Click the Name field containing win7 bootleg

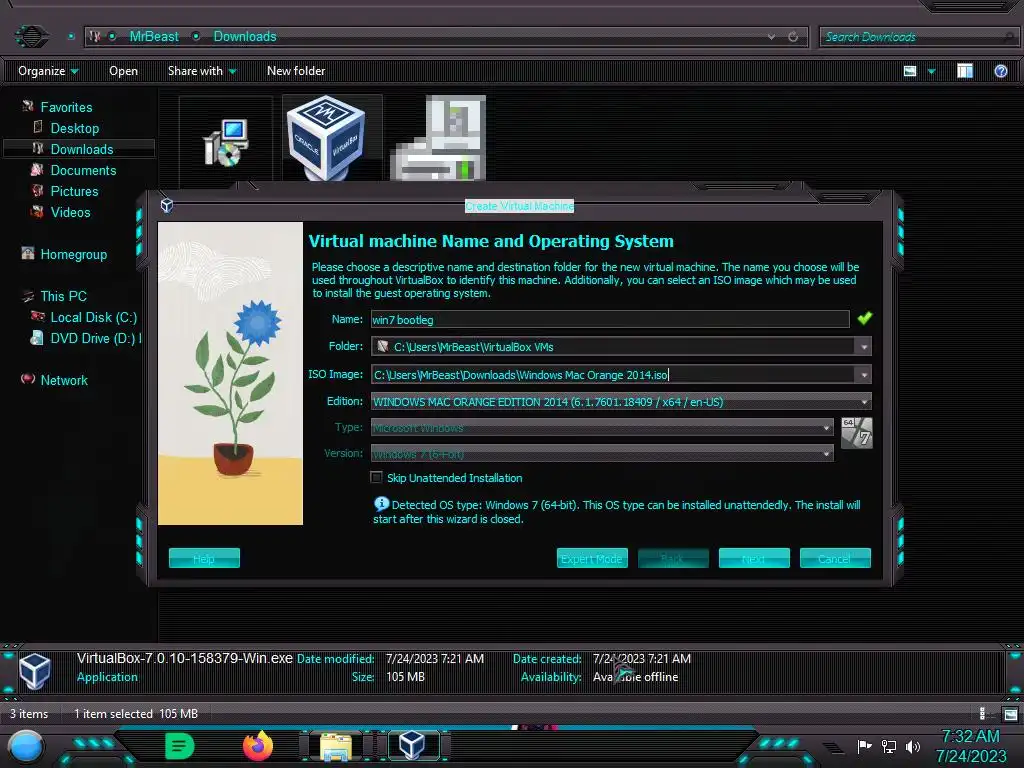(610, 319)
